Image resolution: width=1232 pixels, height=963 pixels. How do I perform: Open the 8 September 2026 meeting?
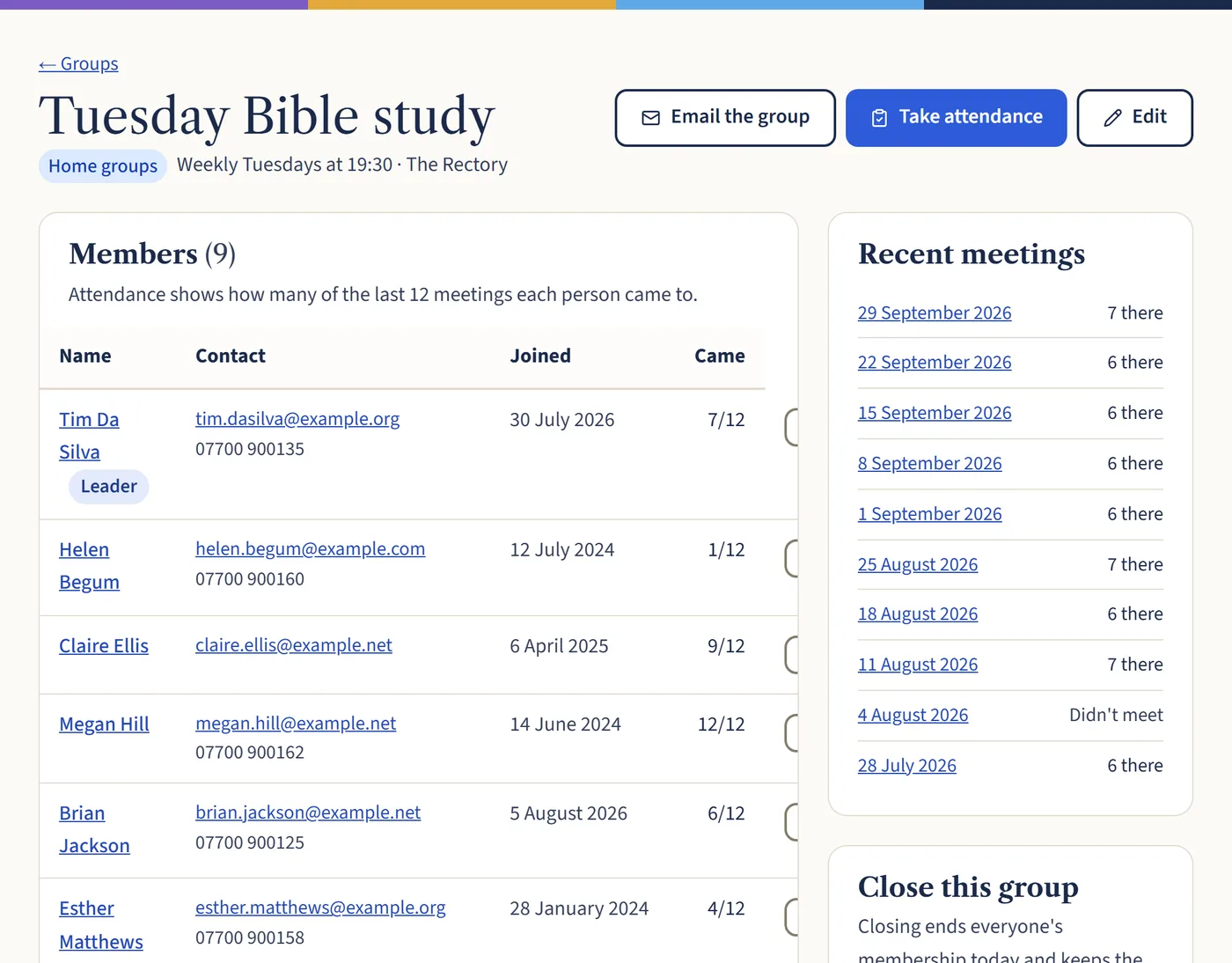click(x=930, y=464)
